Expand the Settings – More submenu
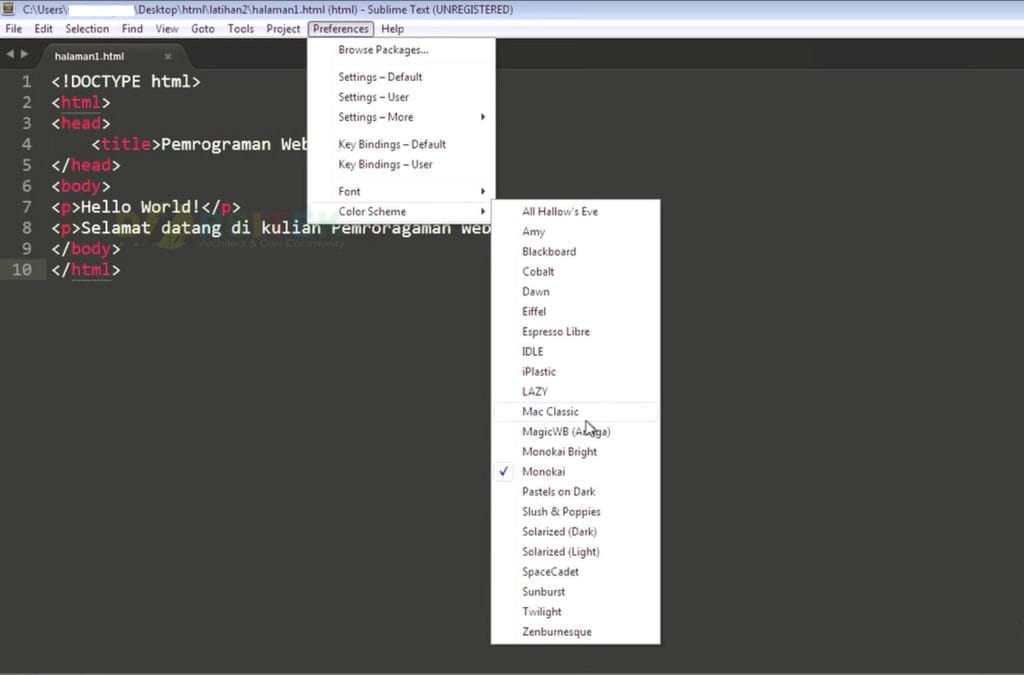 (x=401, y=118)
